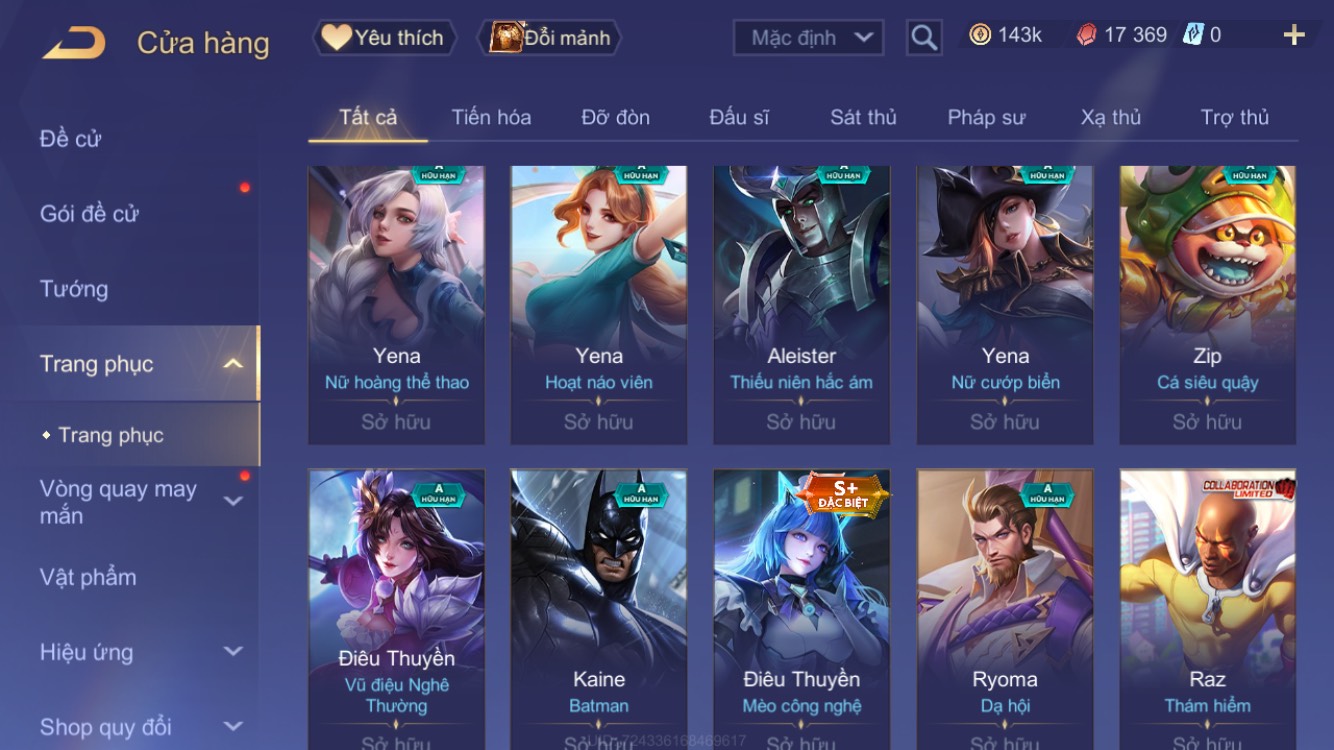Tap the plus icon to add currency

(1294, 36)
